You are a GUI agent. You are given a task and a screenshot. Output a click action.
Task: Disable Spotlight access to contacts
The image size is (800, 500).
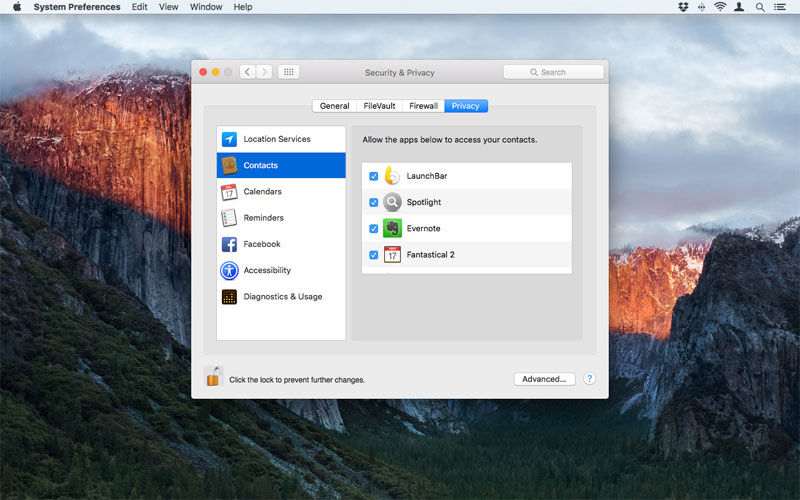tap(373, 203)
